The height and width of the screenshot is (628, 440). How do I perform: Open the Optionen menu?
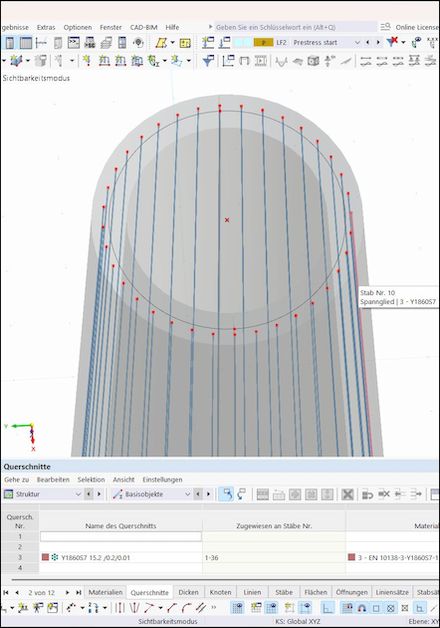click(77, 28)
